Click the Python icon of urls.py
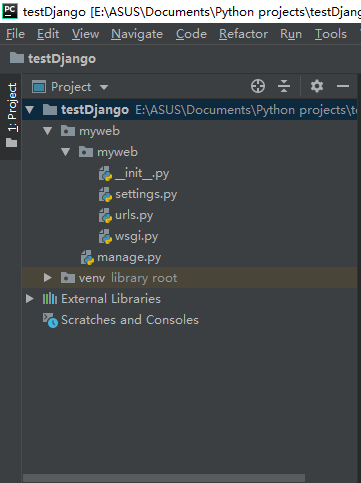Image resolution: width=361 pixels, height=483 pixels. point(105,216)
